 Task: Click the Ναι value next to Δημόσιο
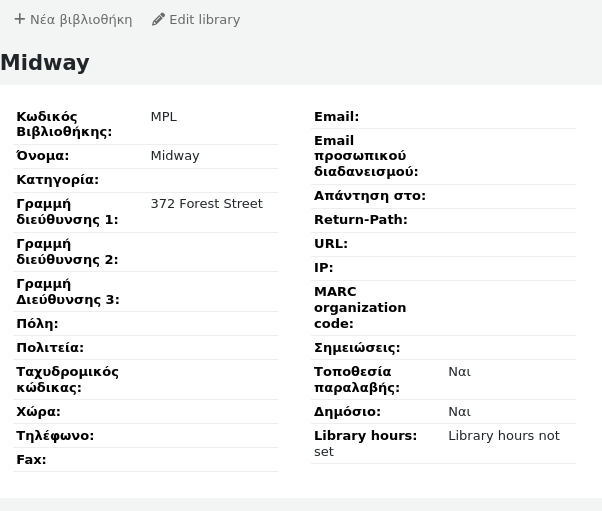[459, 412]
